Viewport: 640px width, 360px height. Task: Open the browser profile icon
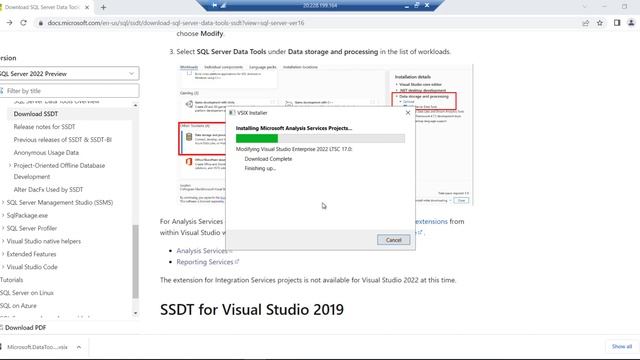631,23
